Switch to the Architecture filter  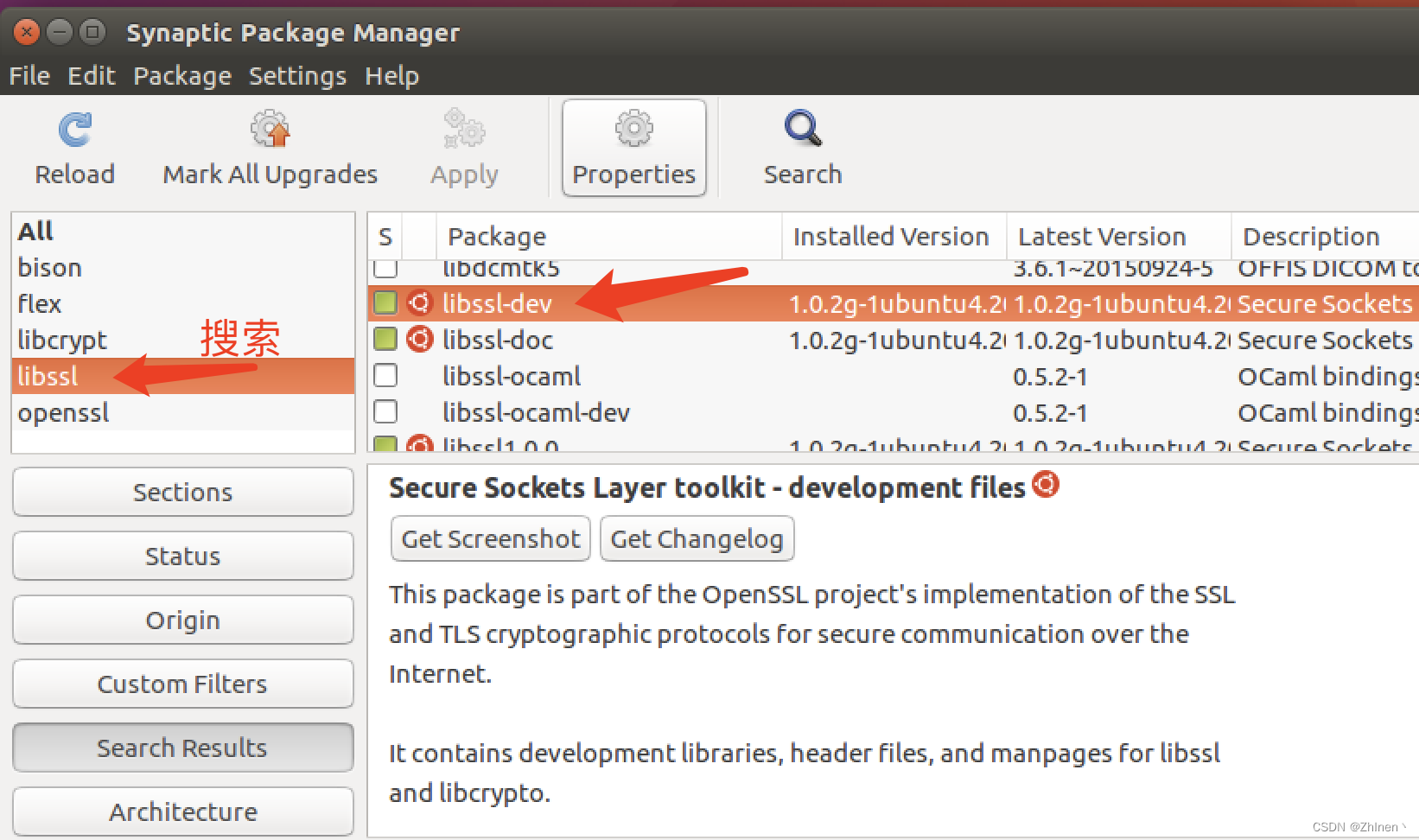pos(183,811)
